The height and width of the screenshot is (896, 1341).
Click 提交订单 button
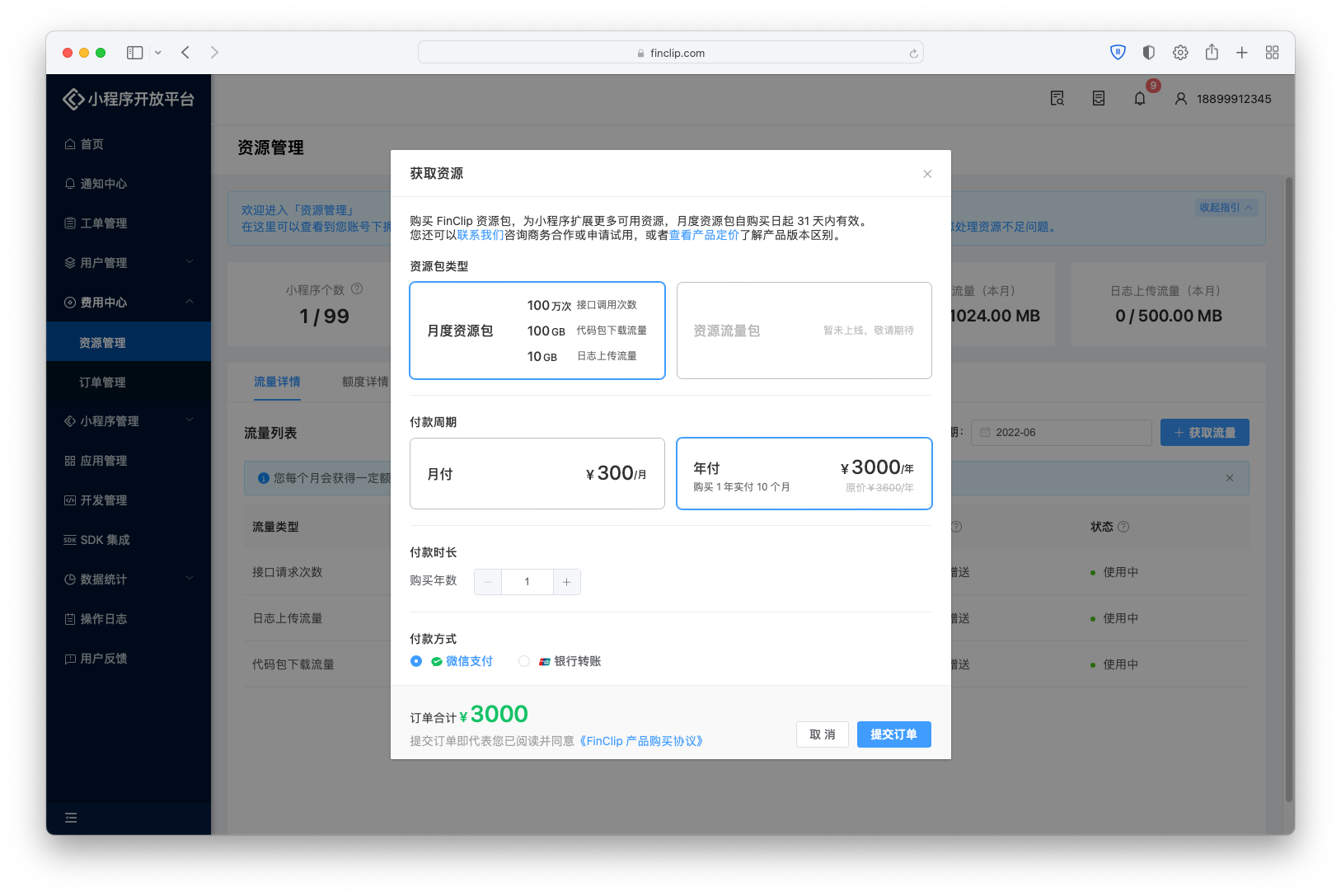coord(894,734)
